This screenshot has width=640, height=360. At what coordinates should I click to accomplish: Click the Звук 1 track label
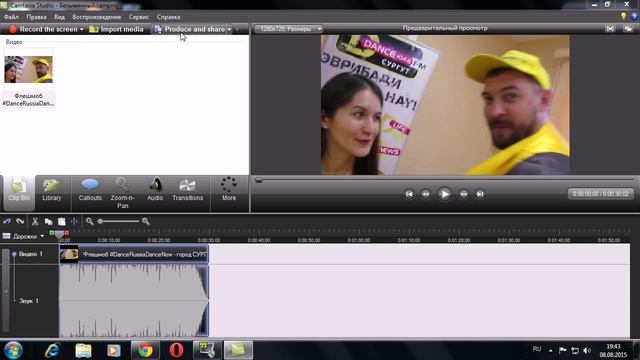pyautogui.click(x=29, y=301)
